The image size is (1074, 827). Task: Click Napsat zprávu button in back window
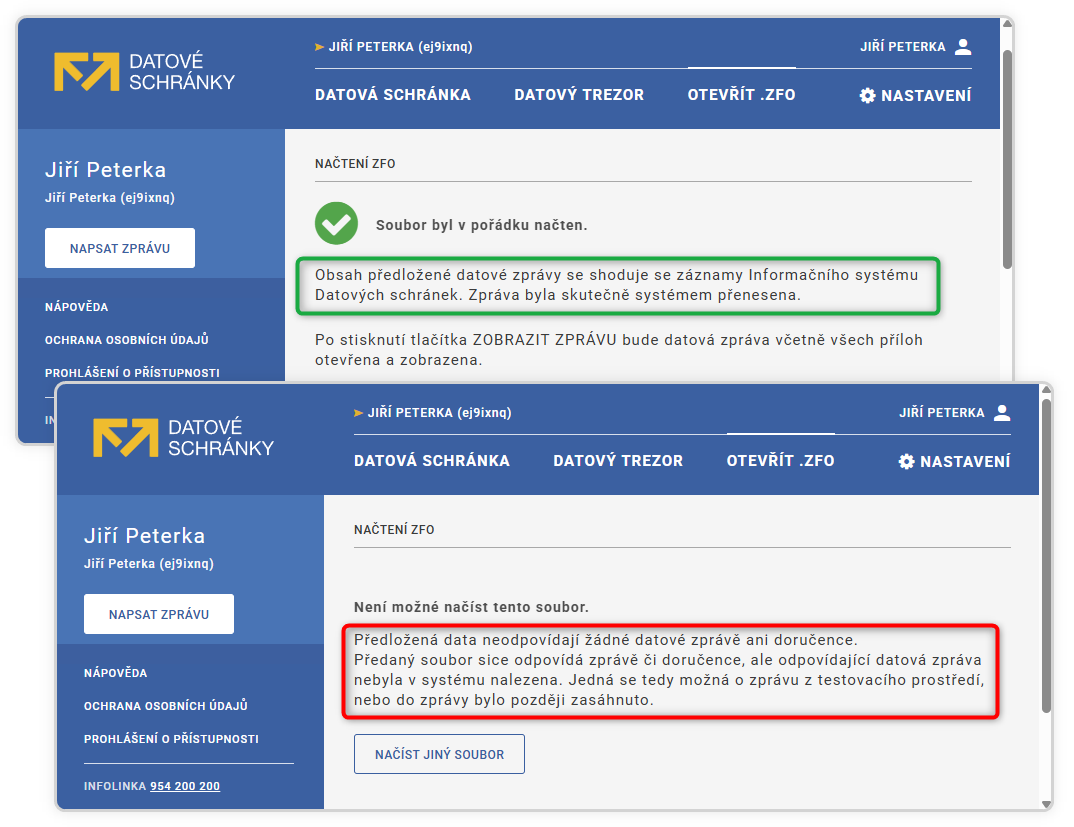(x=120, y=248)
